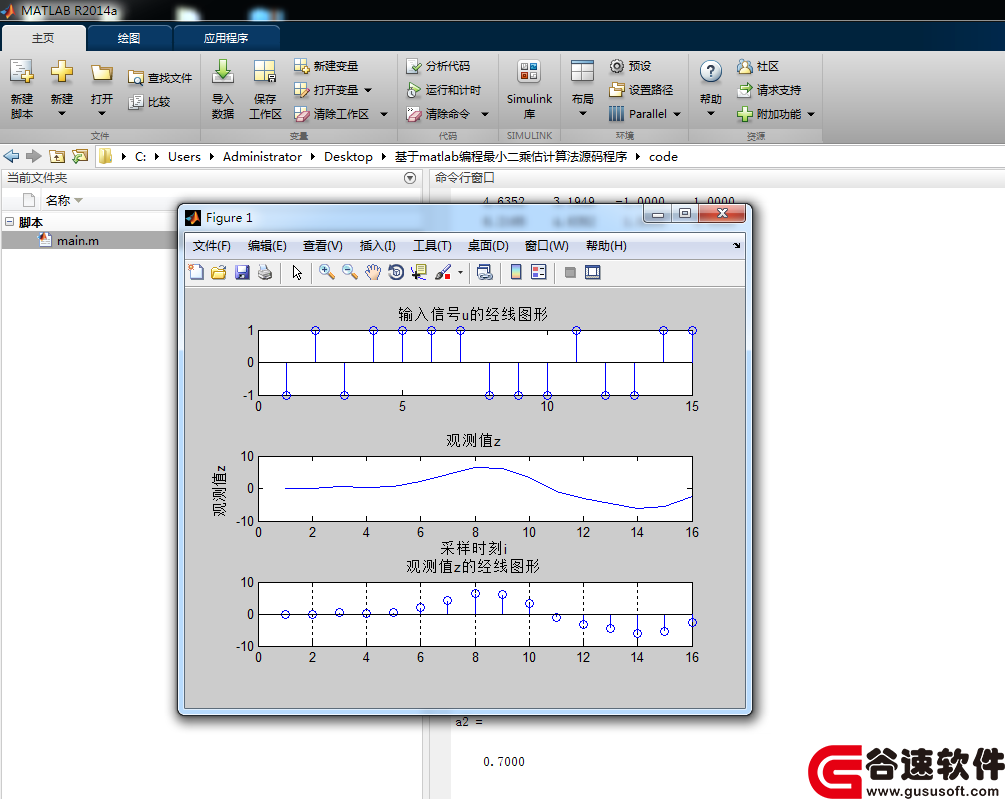The height and width of the screenshot is (799, 1005).
Task: Click Request Support (请求支持) icon
Action: pyautogui.click(x=744, y=90)
